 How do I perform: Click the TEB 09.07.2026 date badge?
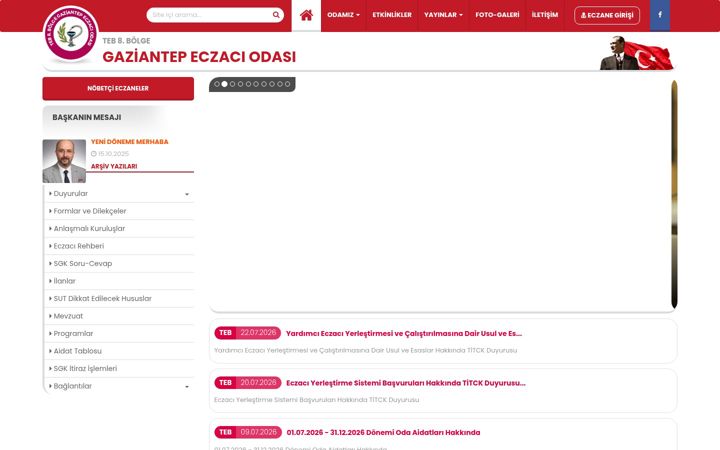click(x=248, y=432)
